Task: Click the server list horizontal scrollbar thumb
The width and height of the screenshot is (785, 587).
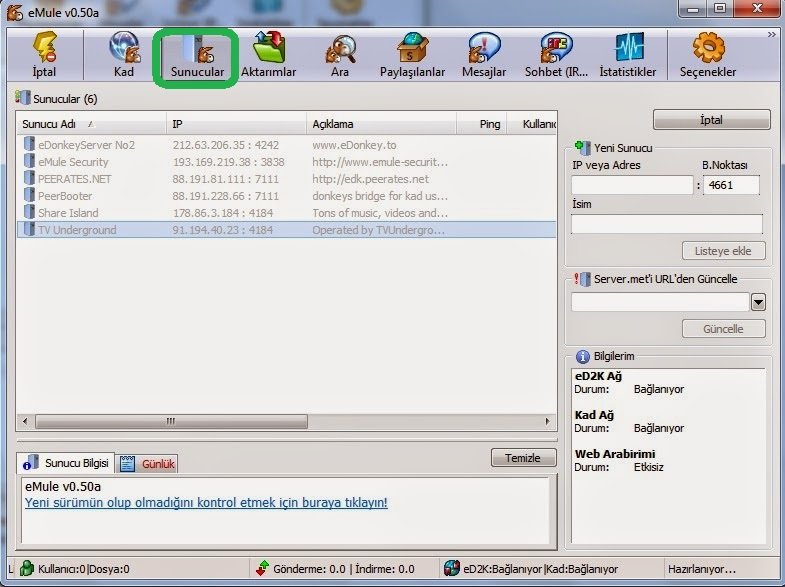Action: pyautogui.click(x=171, y=421)
